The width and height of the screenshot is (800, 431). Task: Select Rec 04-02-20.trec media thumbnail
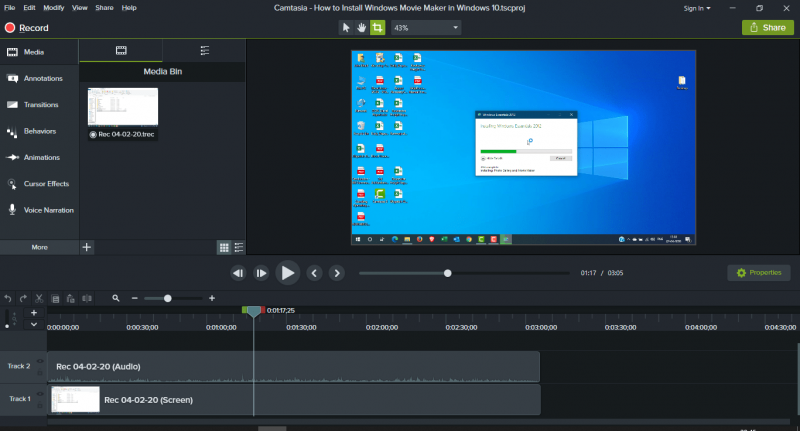tap(123, 114)
